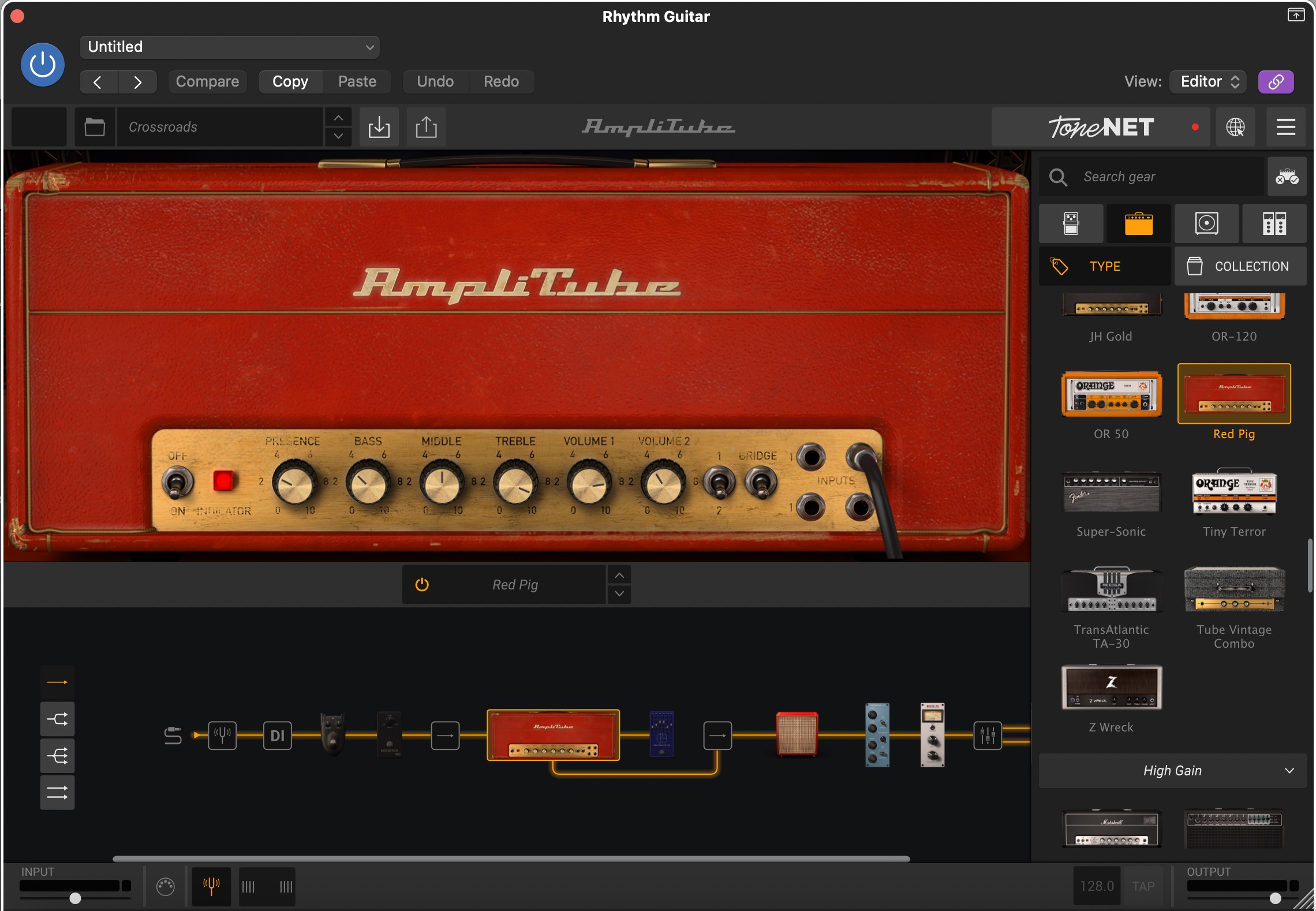Toggle the tuner button in bottom bar
The width and height of the screenshot is (1316, 911).
pos(211,886)
